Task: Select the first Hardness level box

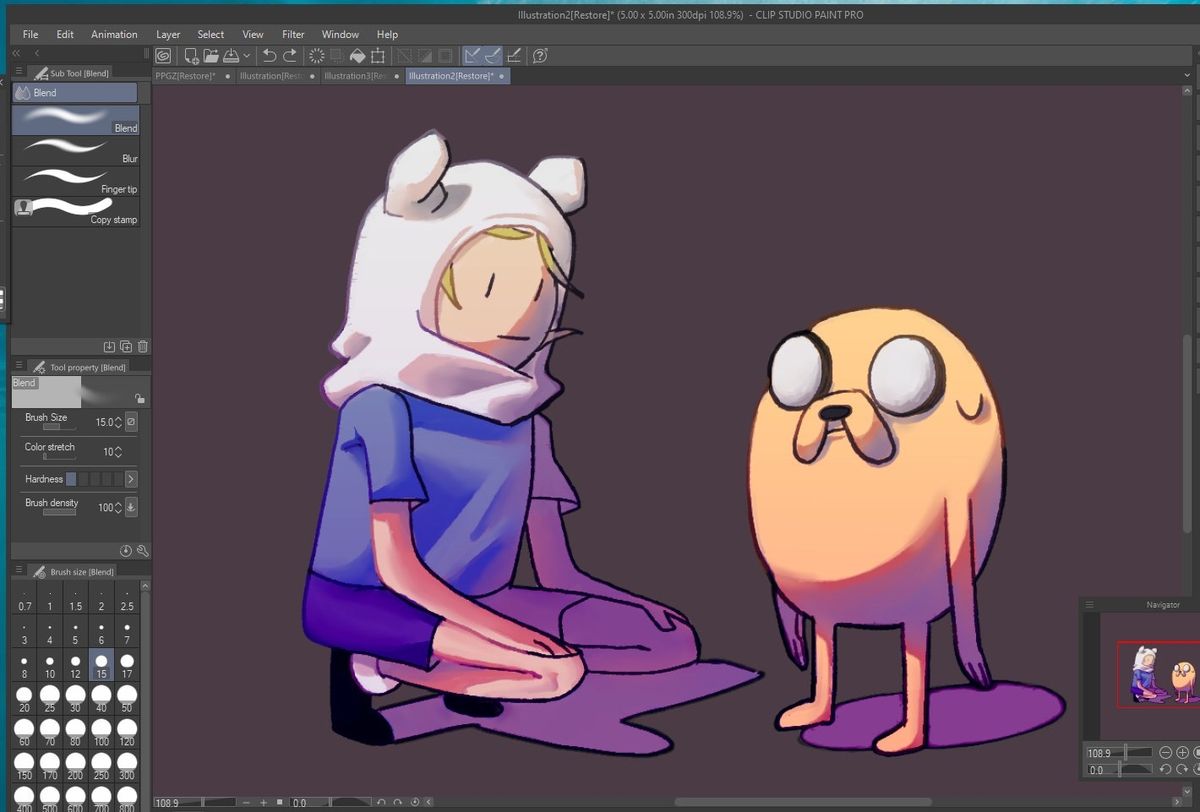Action: click(71, 480)
